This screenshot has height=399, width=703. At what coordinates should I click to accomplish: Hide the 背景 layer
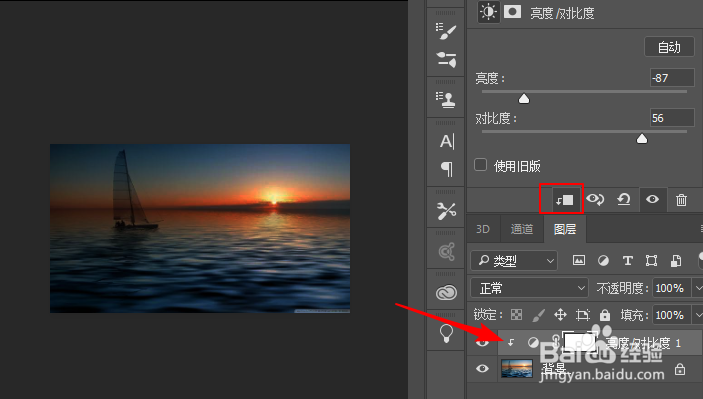point(482,369)
